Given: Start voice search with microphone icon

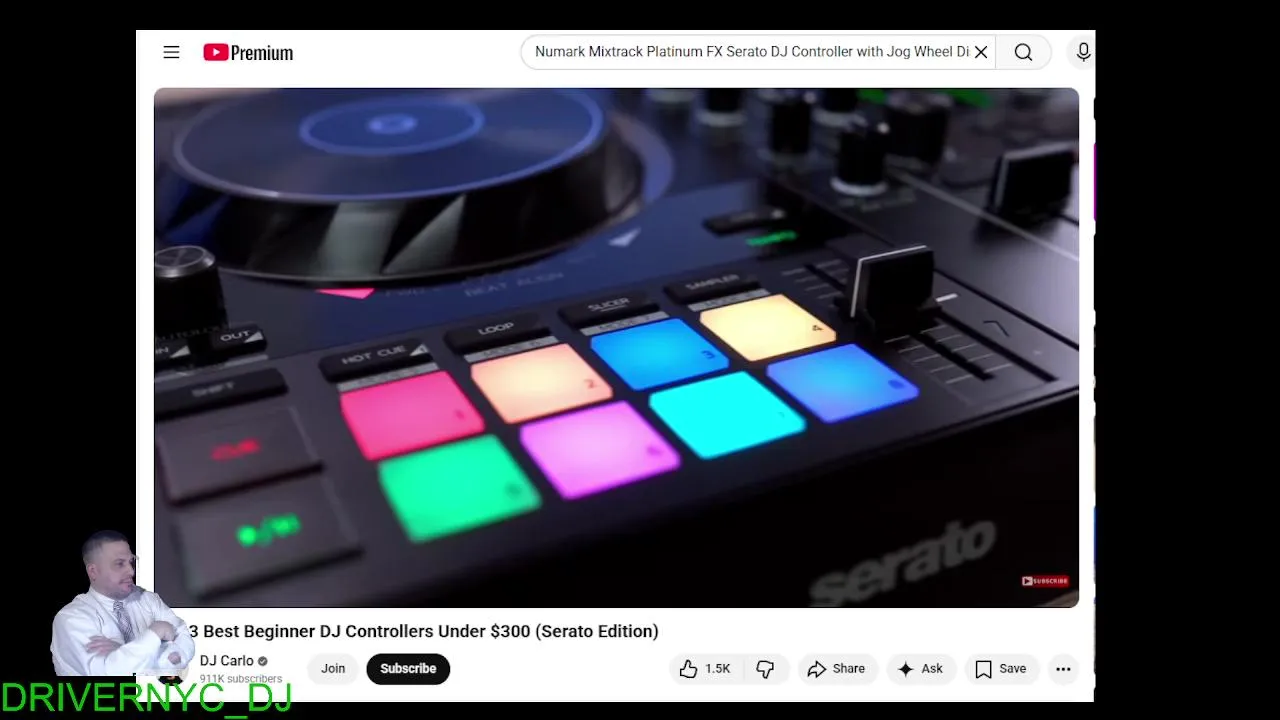Looking at the screenshot, I should click(1083, 52).
